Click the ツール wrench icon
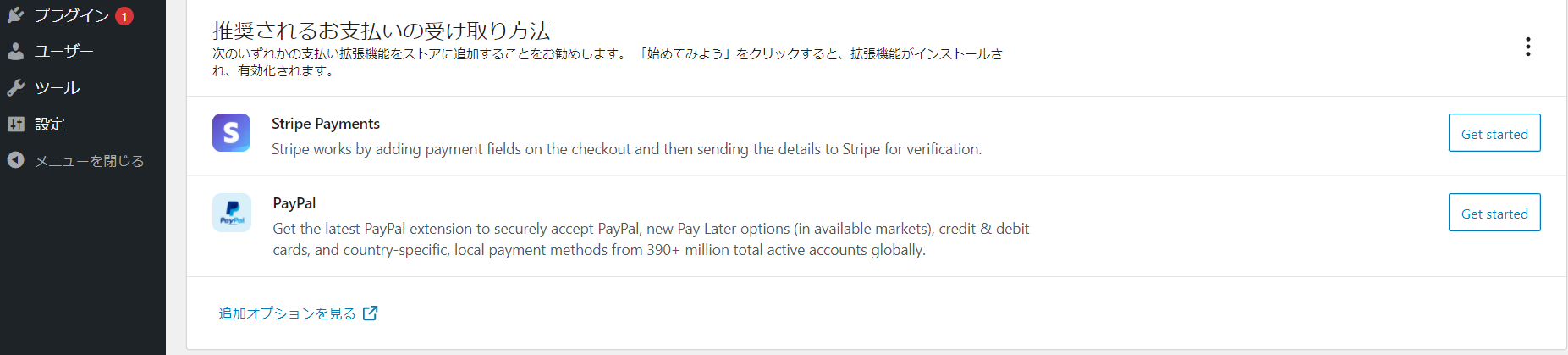Viewport: 1568px width, 355px height. pos(15,88)
